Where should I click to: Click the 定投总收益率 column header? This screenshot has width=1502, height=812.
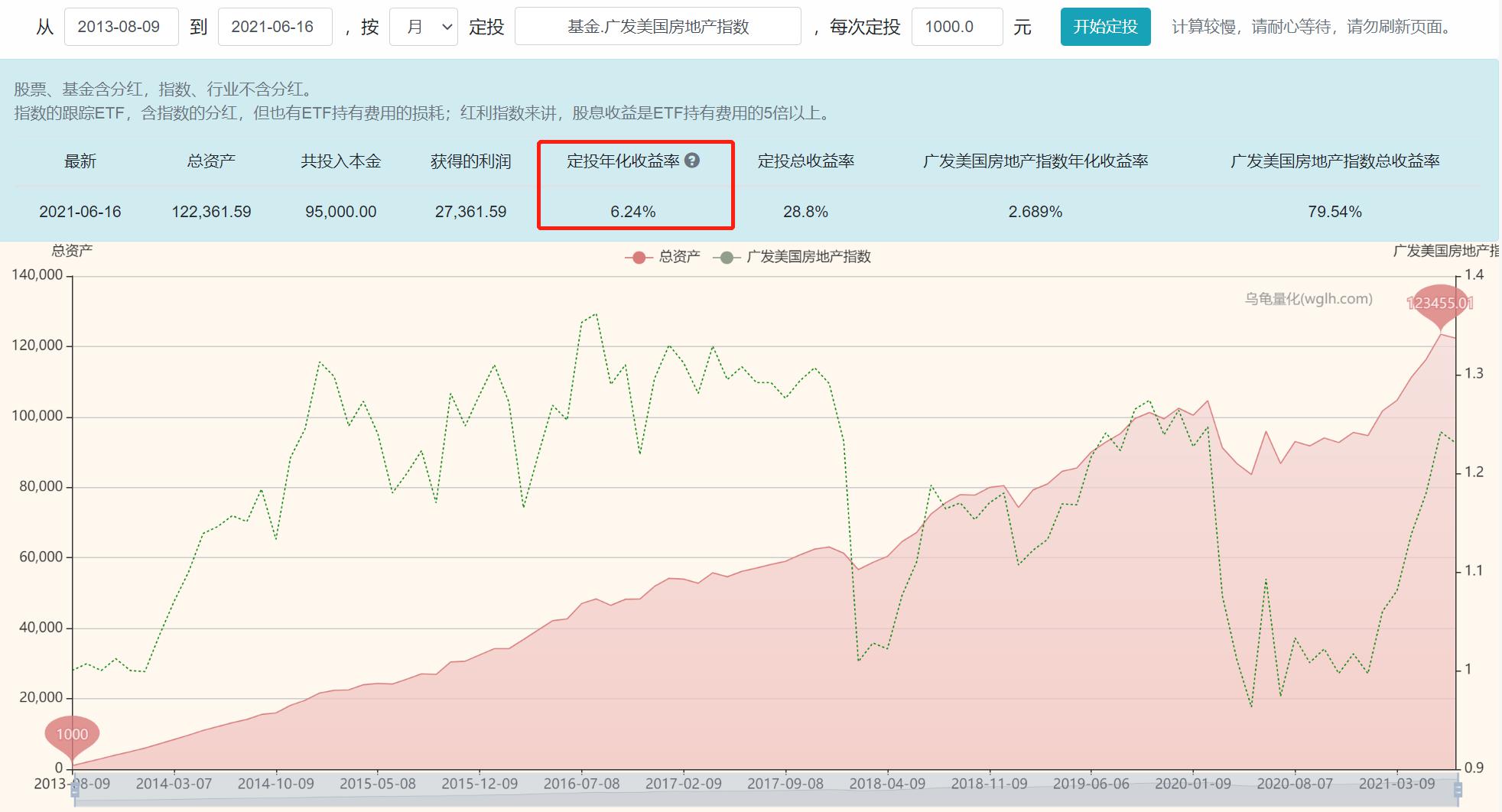pyautogui.click(x=805, y=161)
